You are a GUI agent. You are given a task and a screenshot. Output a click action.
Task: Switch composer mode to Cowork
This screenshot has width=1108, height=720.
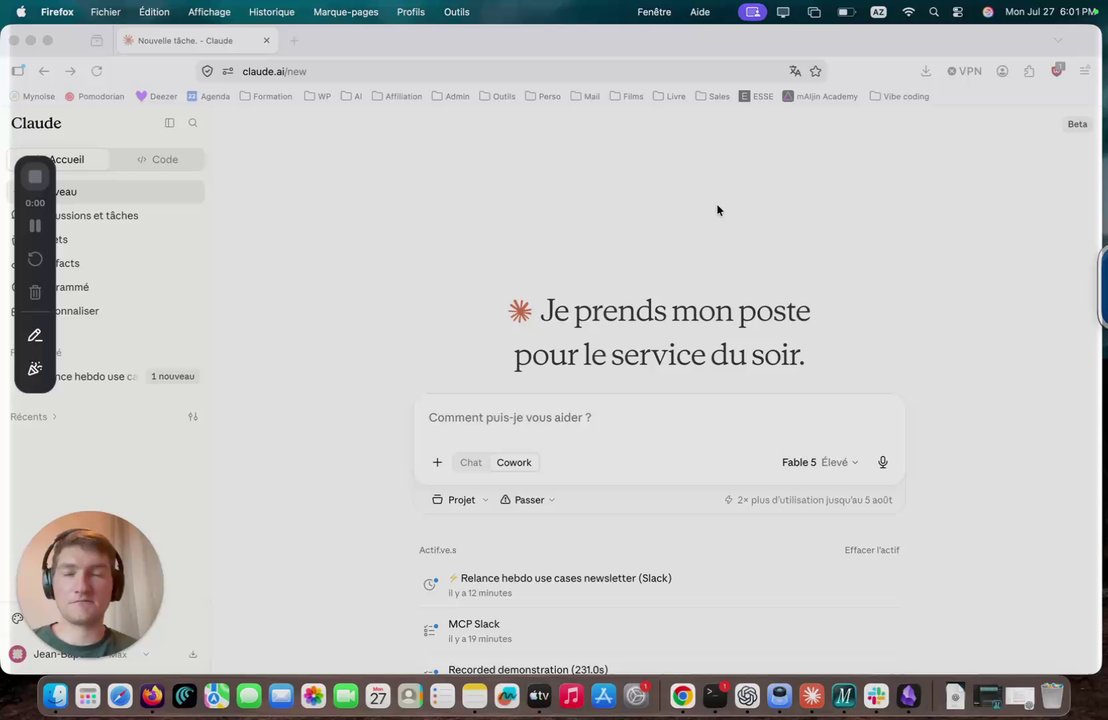(x=514, y=462)
